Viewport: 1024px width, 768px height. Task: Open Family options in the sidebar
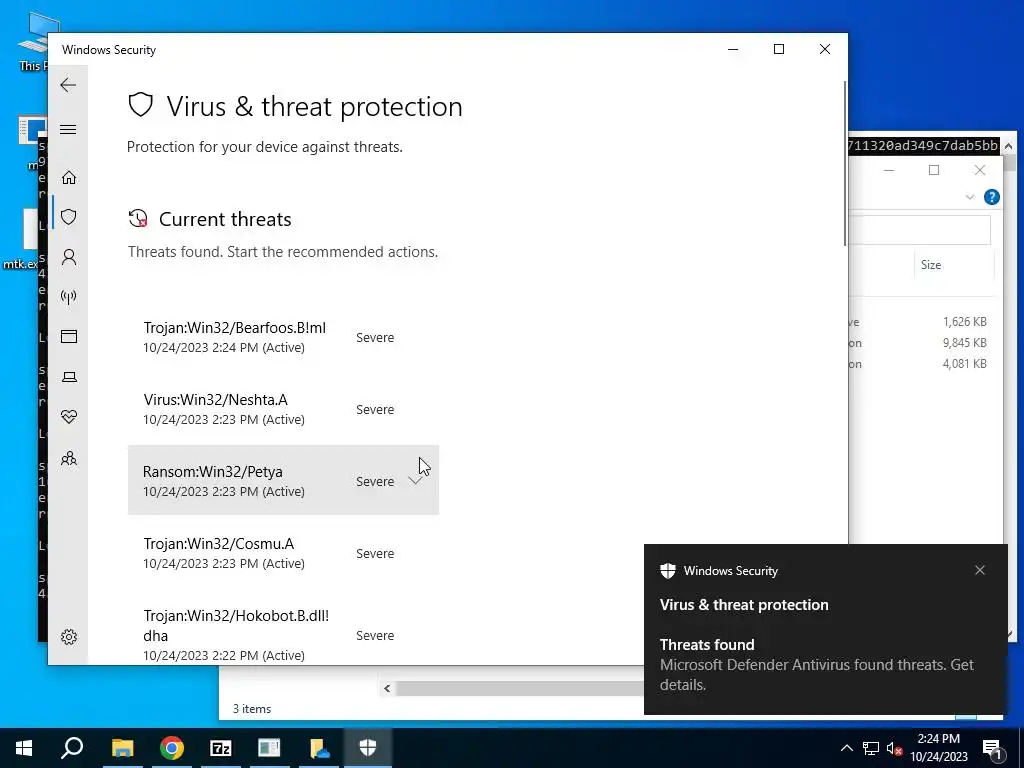(69, 458)
